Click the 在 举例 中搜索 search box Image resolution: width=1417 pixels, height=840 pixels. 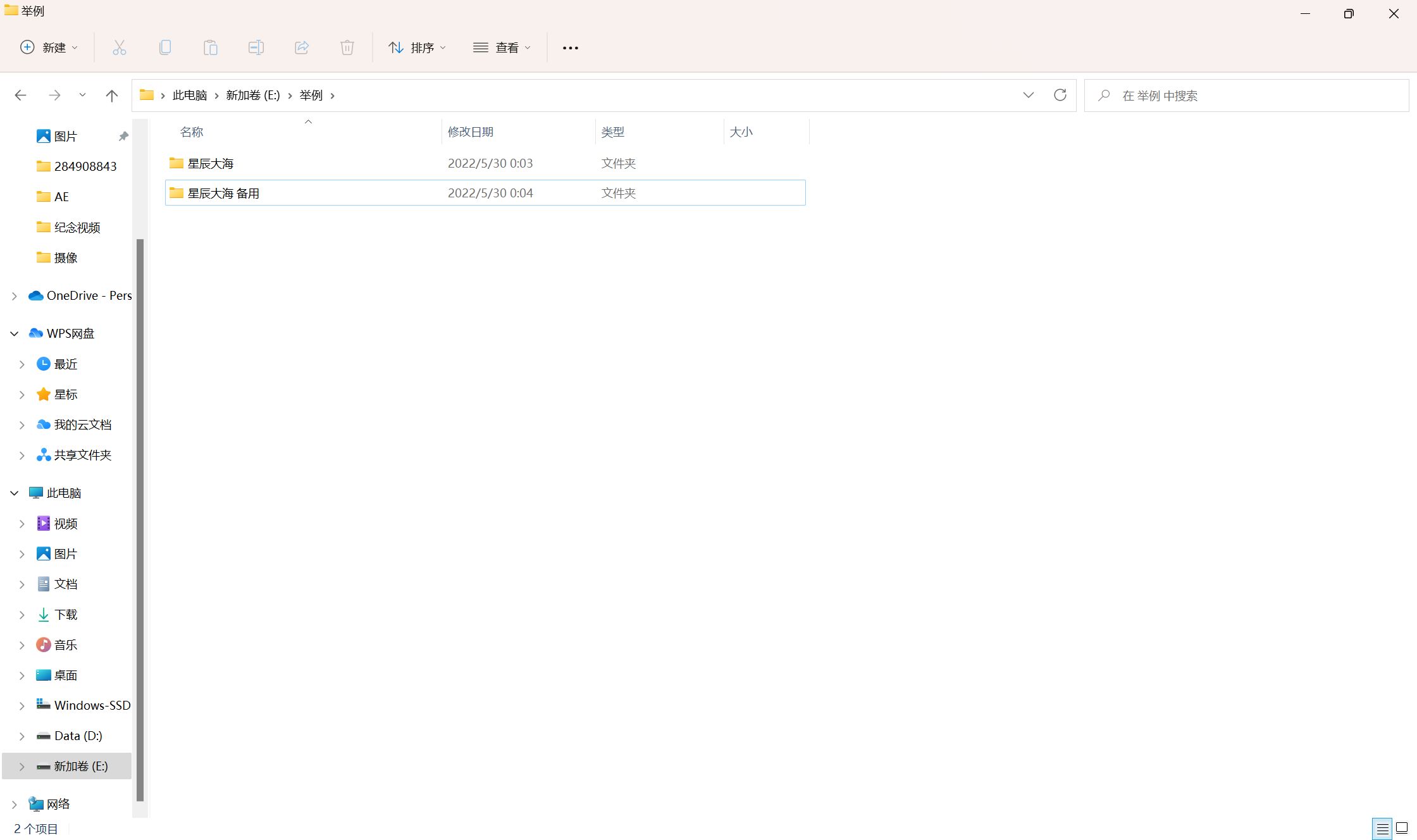point(1246,96)
